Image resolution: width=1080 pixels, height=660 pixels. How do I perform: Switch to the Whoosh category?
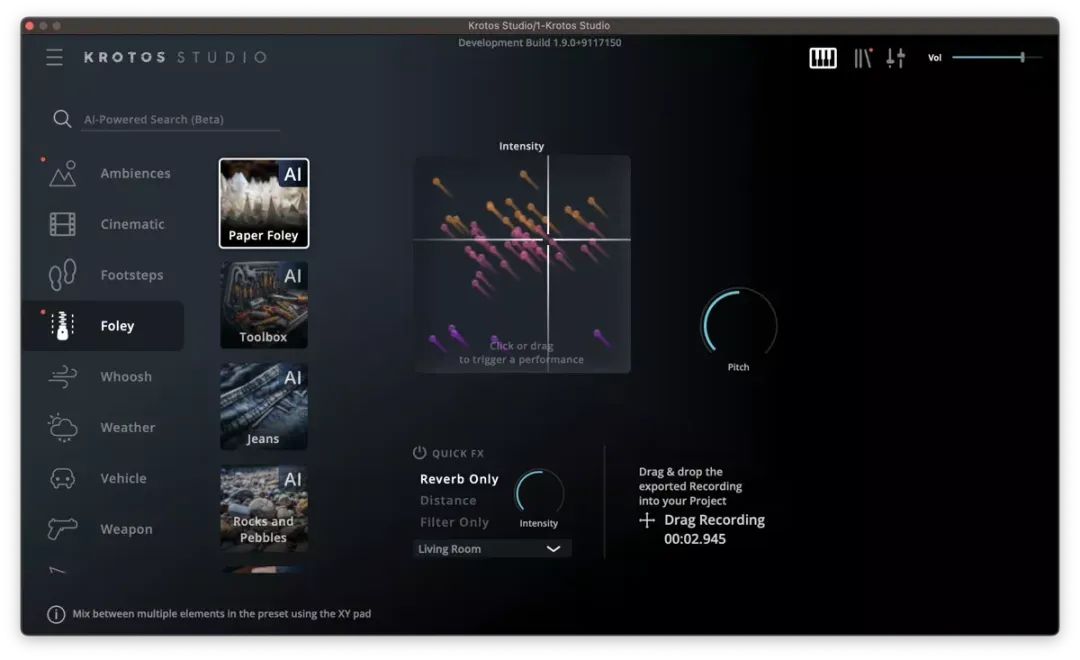[126, 377]
